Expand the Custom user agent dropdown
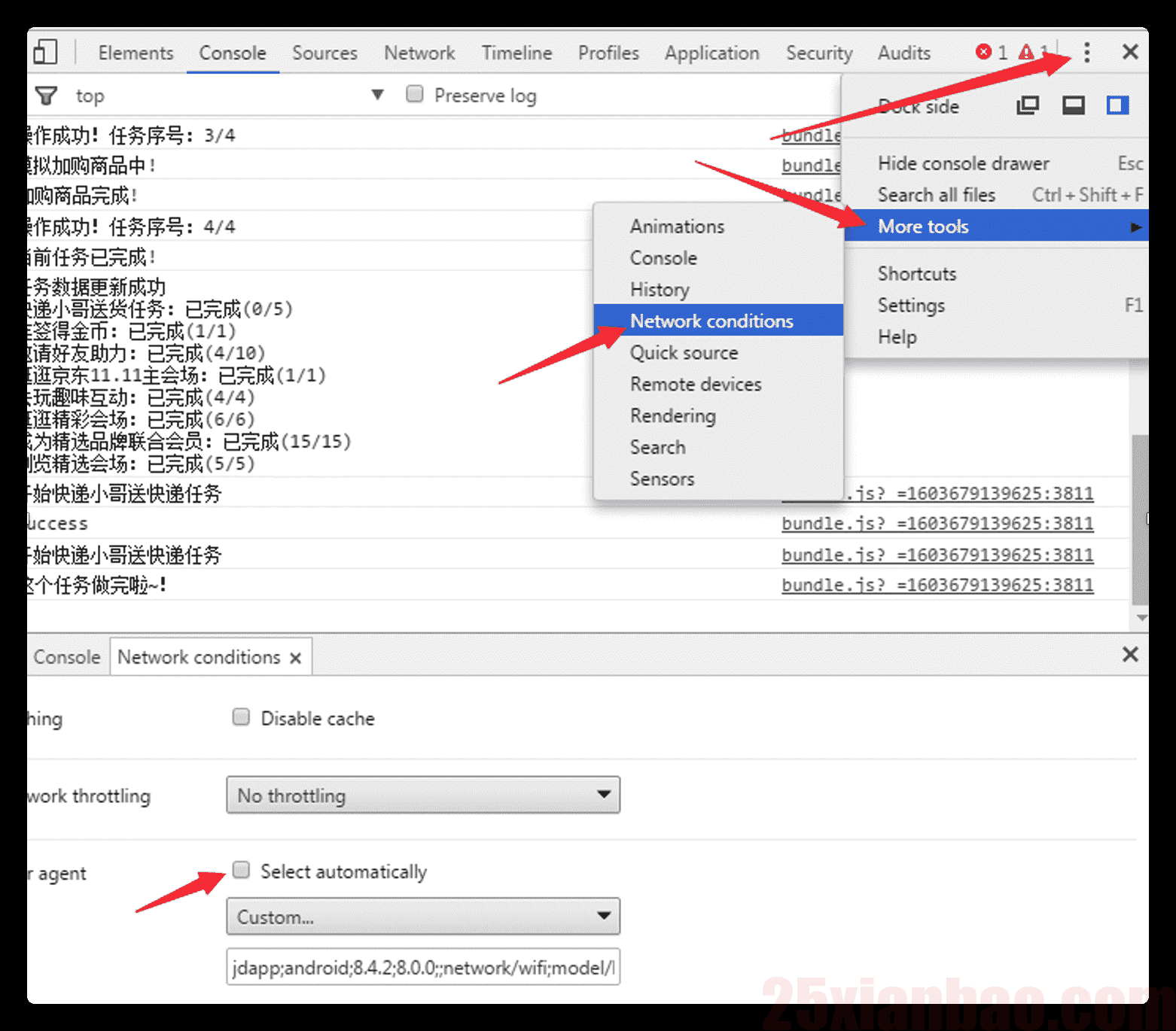1176x1031 pixels. tap(423, 916)
